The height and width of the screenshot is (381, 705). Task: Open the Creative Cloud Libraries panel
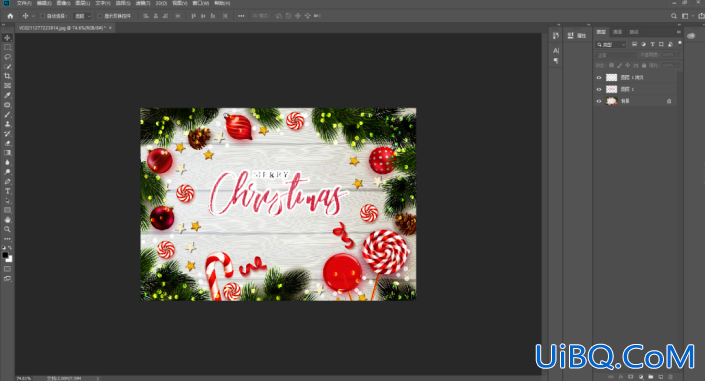click(x=691, y=36)
